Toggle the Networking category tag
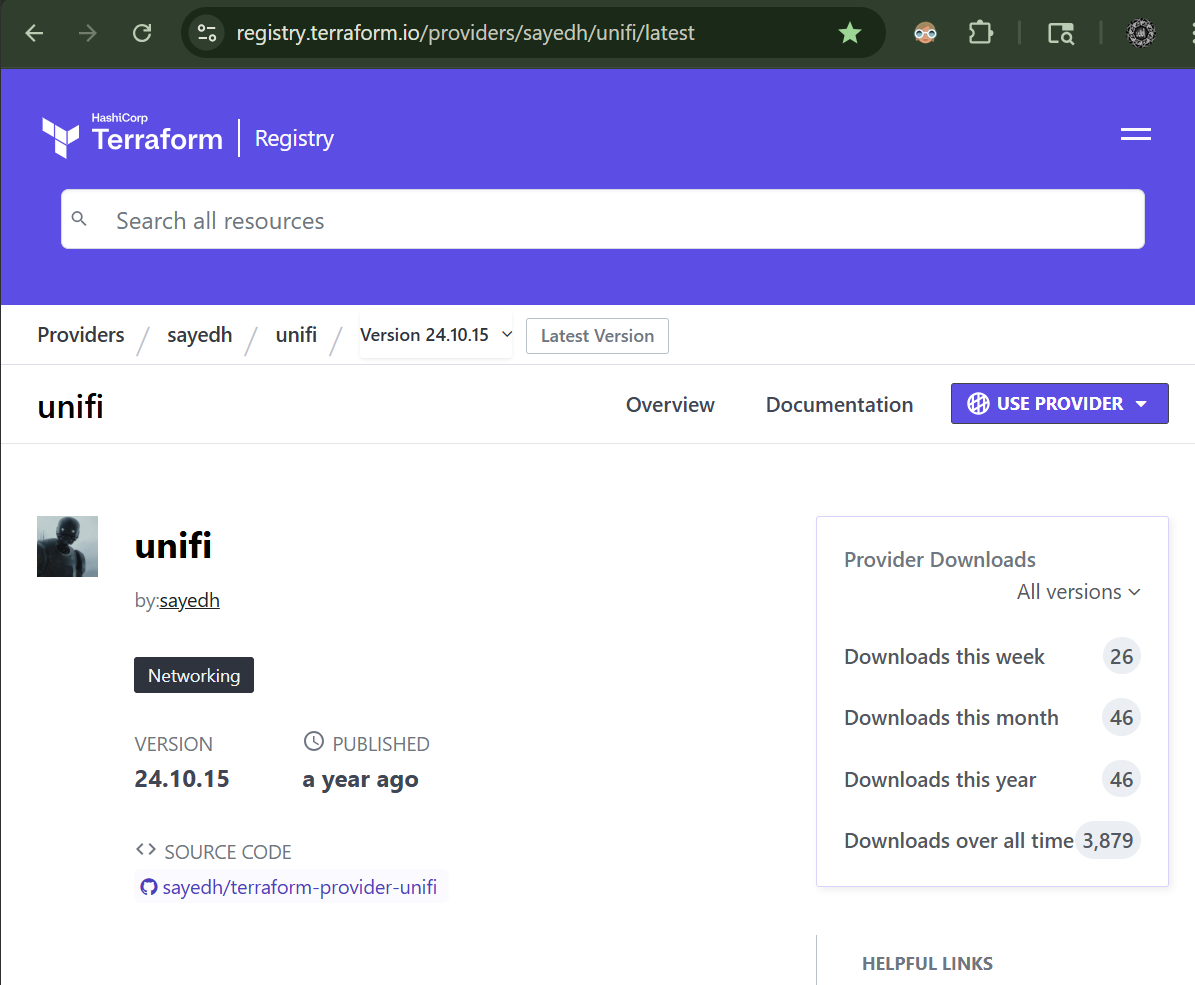The height and width of the screenshot is (985, 1195). pos(193,675)
